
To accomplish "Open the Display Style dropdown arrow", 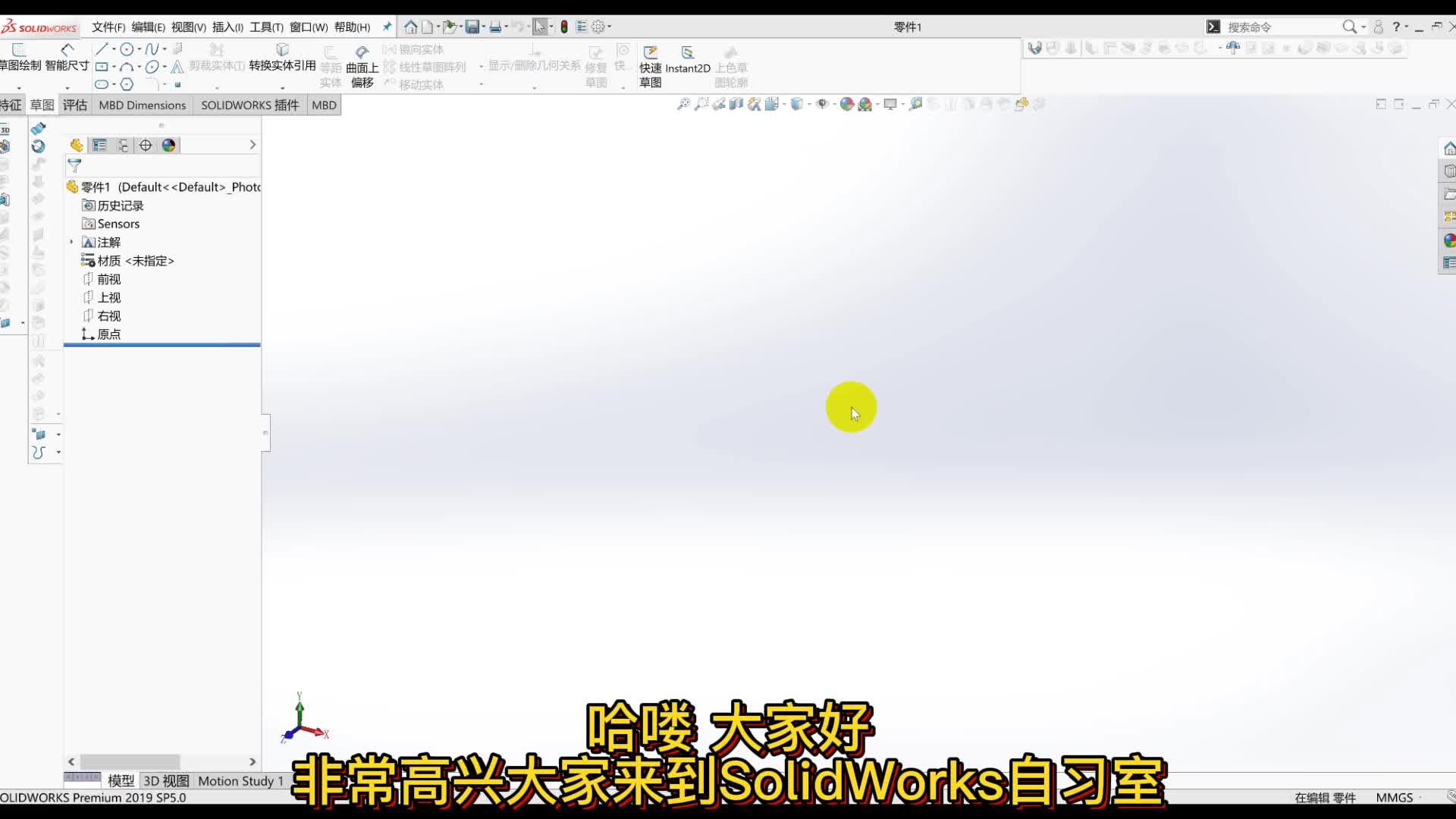I will point(808,104).
